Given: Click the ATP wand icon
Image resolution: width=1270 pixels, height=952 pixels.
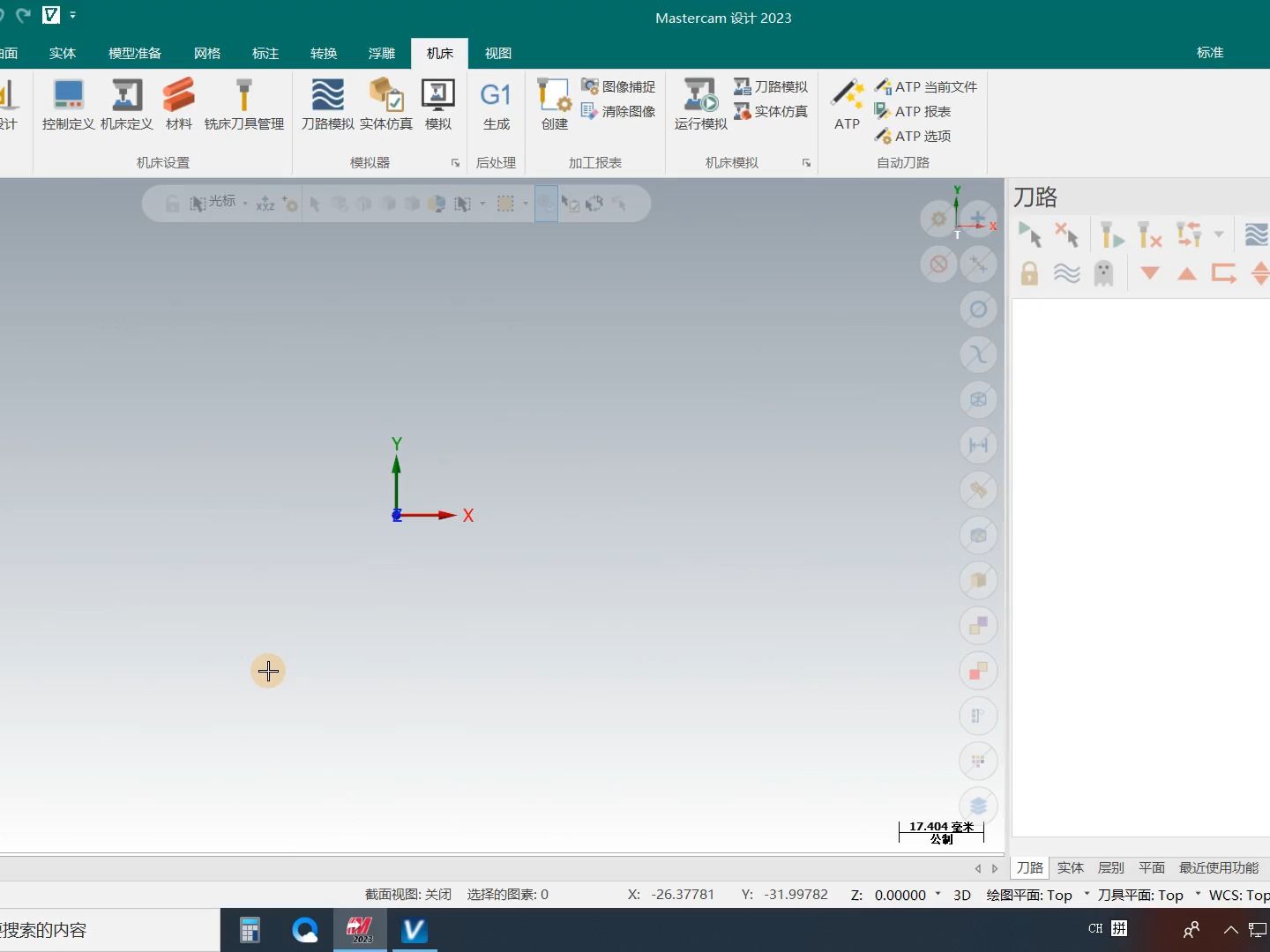Looking at the screenshot, I should [848, 105].
